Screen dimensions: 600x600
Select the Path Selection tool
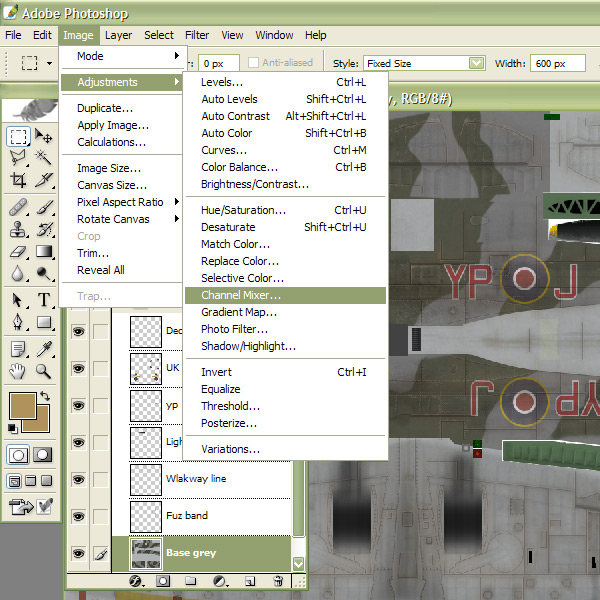(x=18, y=300)
